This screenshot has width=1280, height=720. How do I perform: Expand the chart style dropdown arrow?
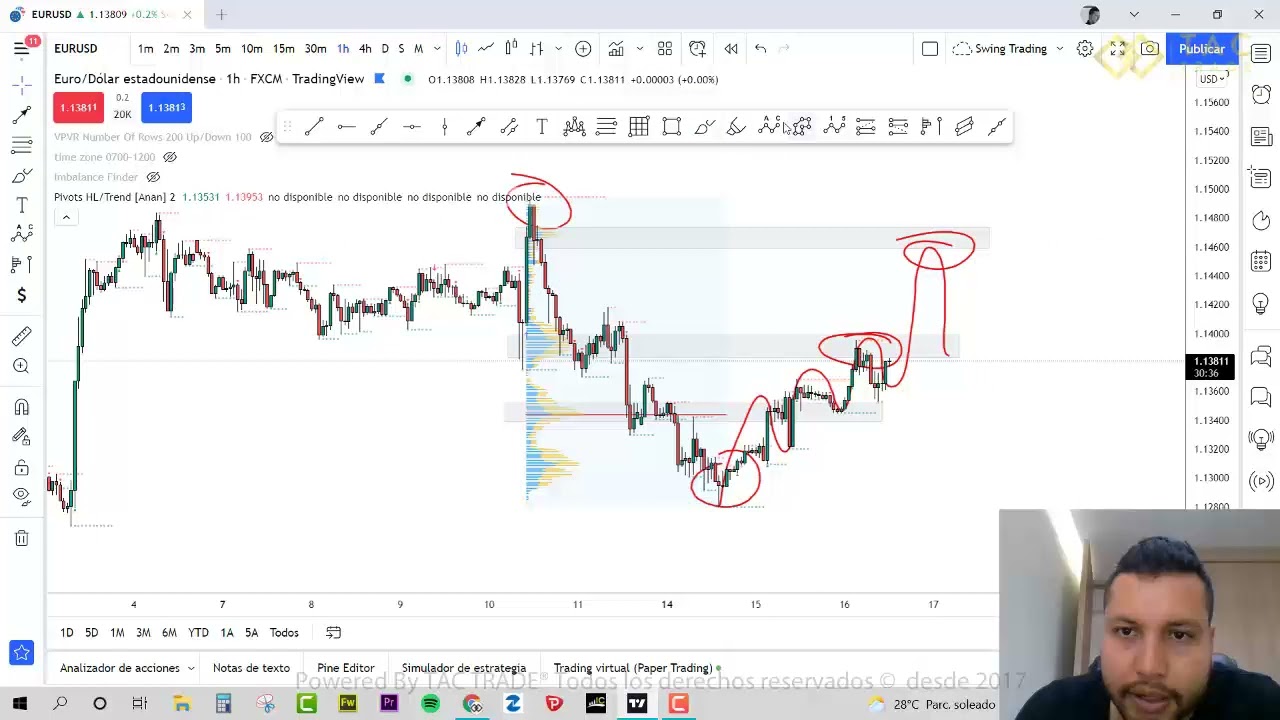[558, 48]
